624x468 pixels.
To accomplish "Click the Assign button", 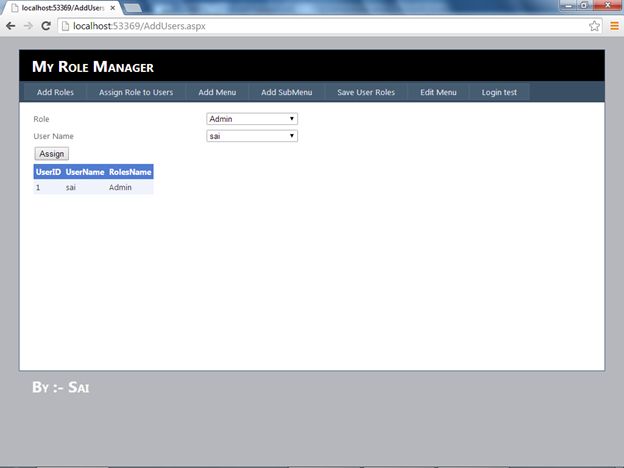I will click(x=52, y=154).
